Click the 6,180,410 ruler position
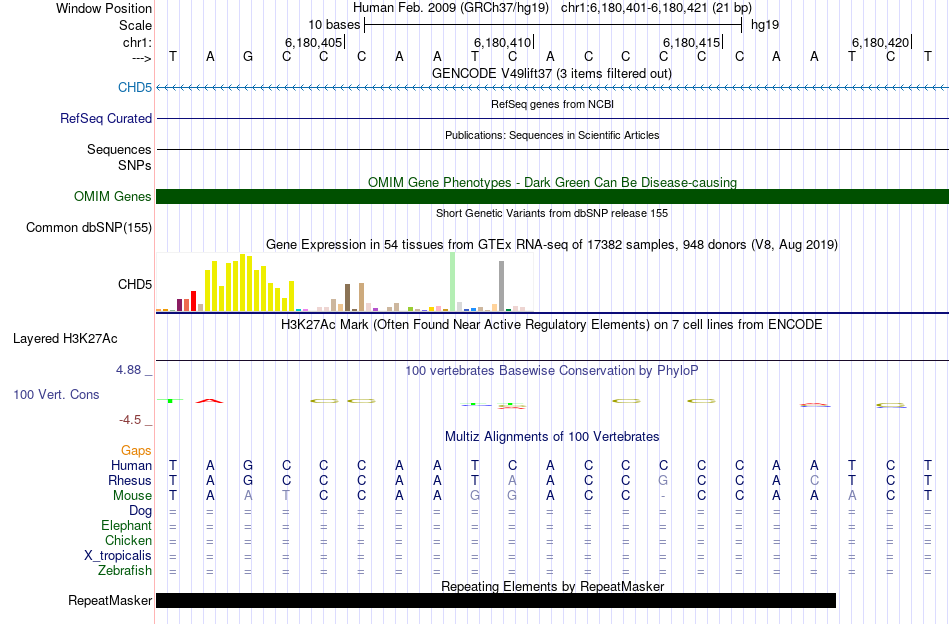The height and width of the screenshot is (624, 950). tap(503, 42)
